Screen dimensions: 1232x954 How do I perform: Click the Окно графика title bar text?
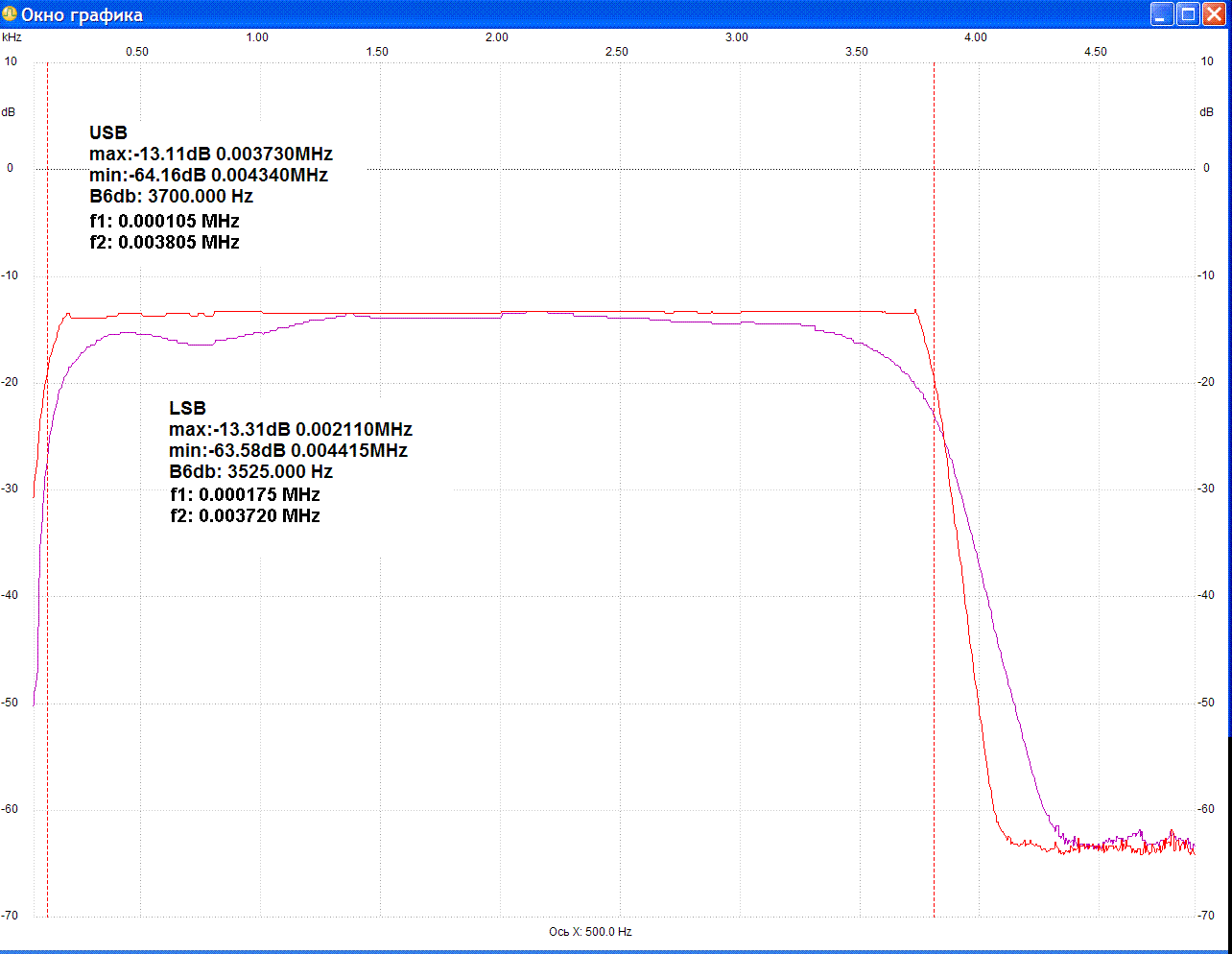[x=83, y=15]
